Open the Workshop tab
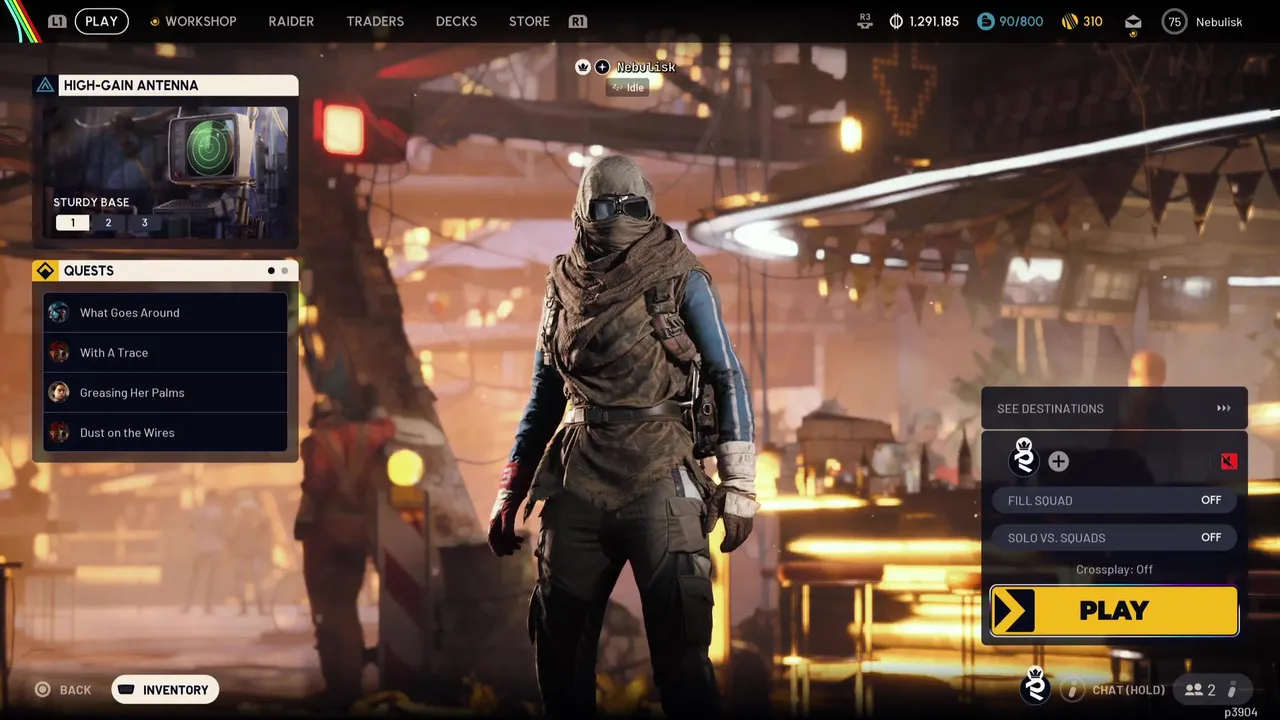The image size is (1280, 720). pyautogui.click(x=201, y=21)
